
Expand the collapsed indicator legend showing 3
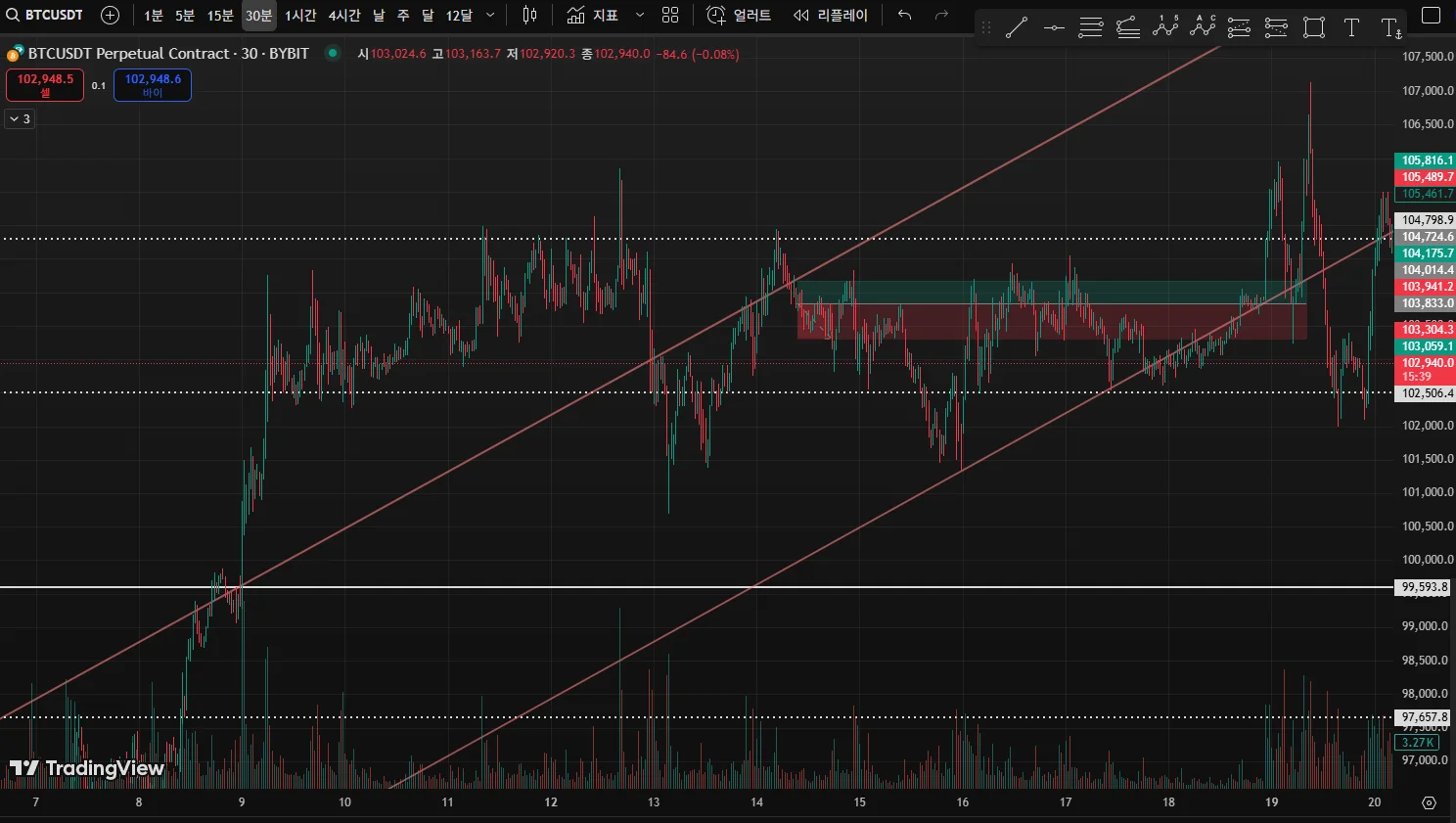coord(20,118)
